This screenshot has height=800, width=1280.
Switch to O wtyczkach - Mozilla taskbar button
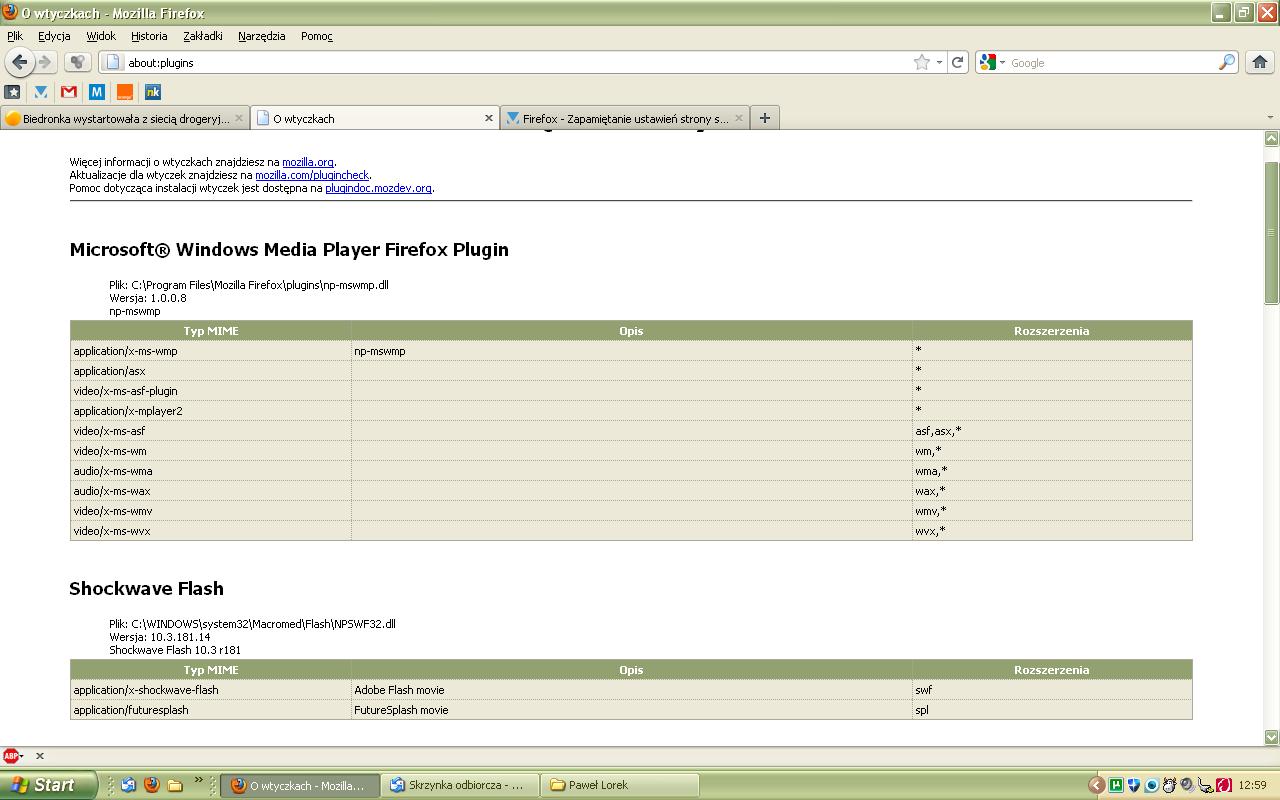point(300,785)
